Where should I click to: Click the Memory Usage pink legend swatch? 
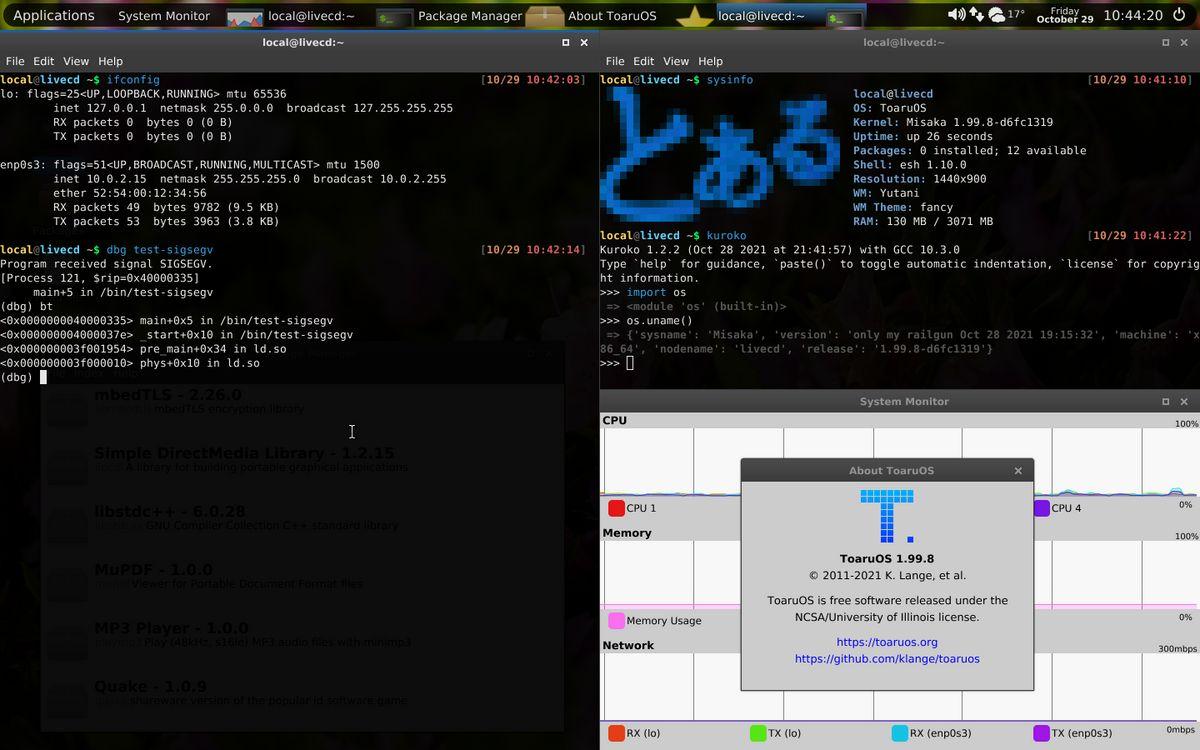[616, 621]
